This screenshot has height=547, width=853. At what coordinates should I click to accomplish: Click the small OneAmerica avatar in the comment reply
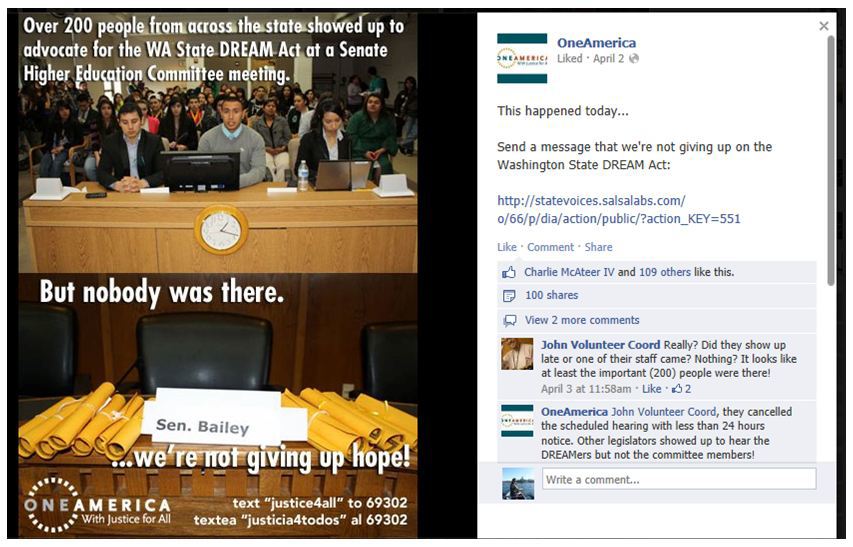pos(517,421)
